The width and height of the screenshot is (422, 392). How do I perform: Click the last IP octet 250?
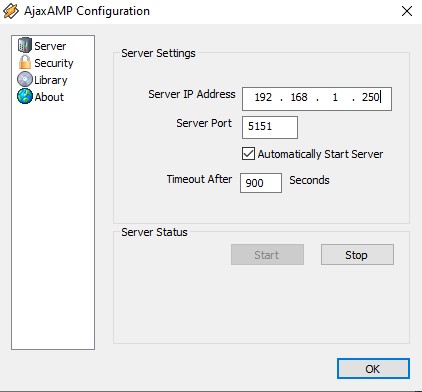click(371, 97)
